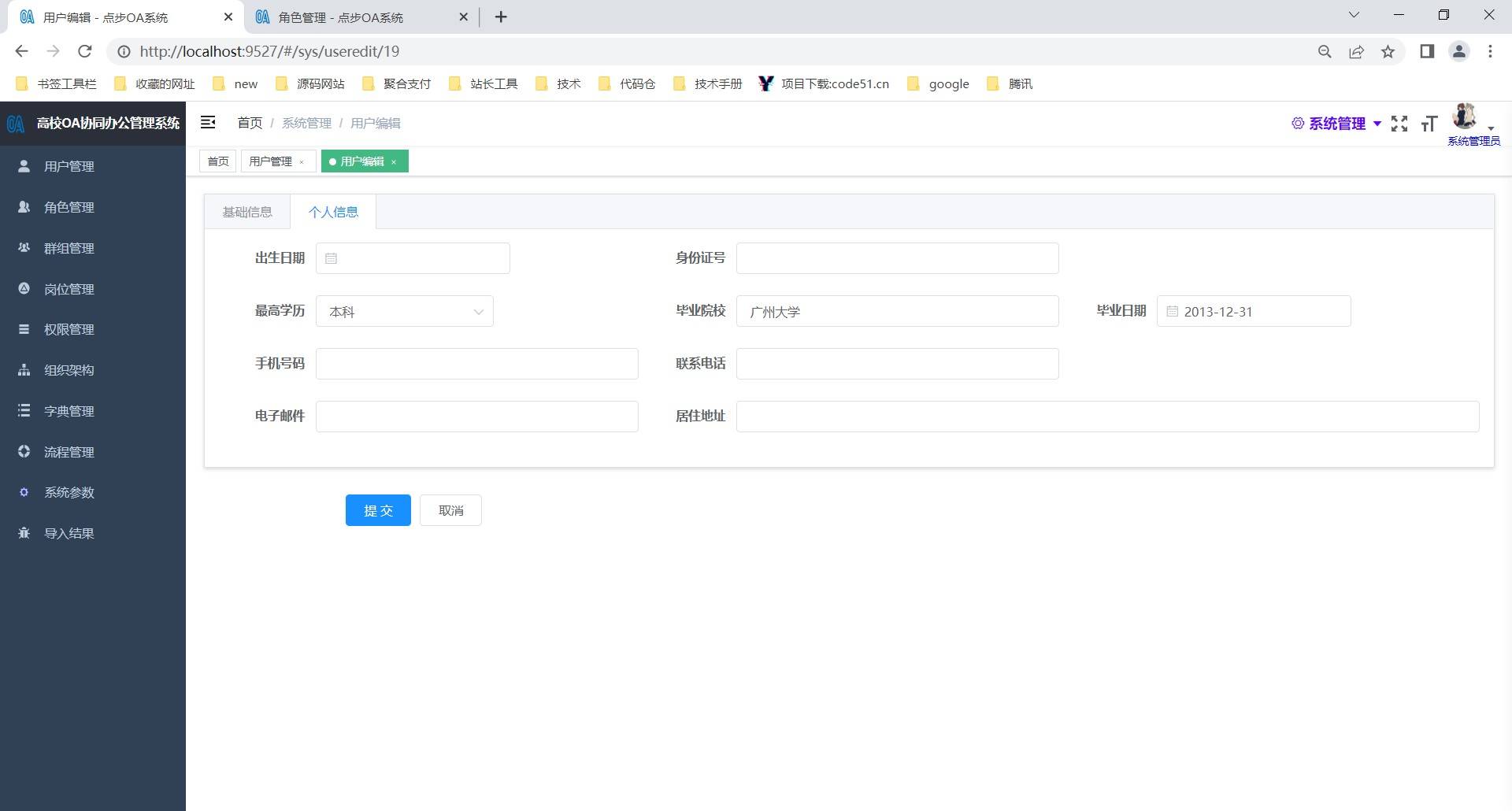
Task: Click the calendar icon in 毕业日期 field
Action: (1172, 311)
